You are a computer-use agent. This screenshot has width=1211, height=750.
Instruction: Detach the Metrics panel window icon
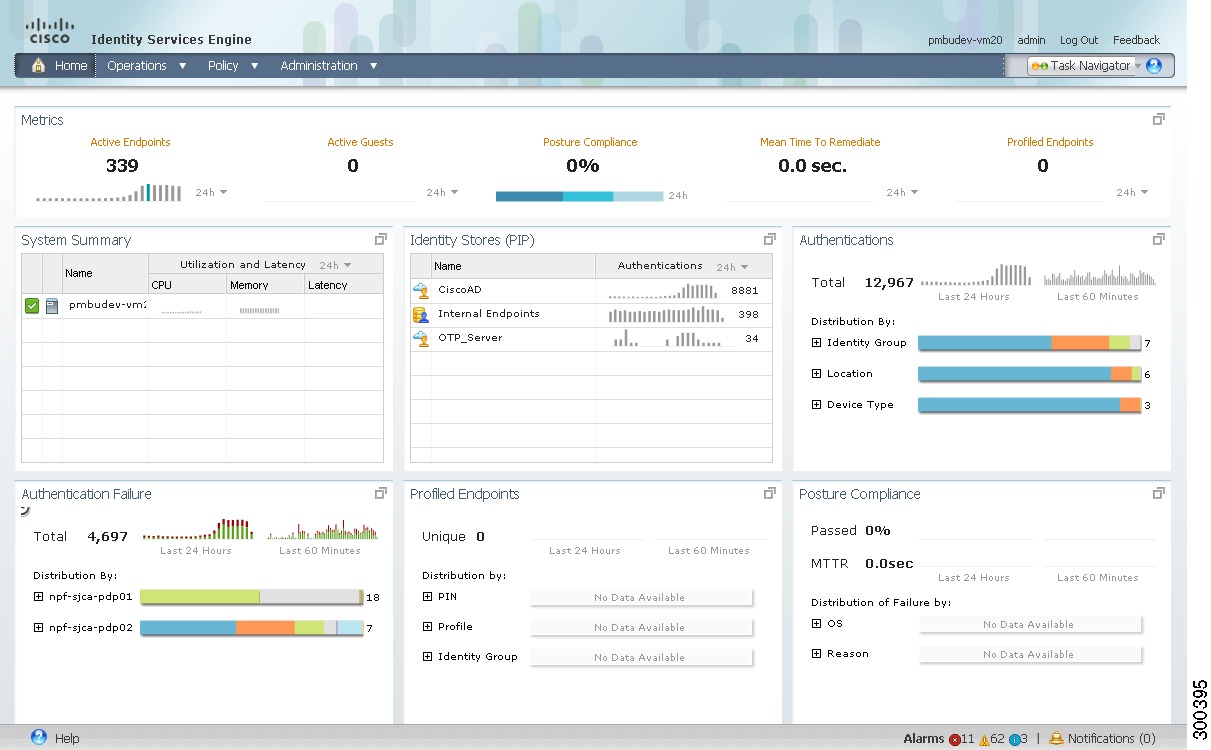[x=1158, y=119]
